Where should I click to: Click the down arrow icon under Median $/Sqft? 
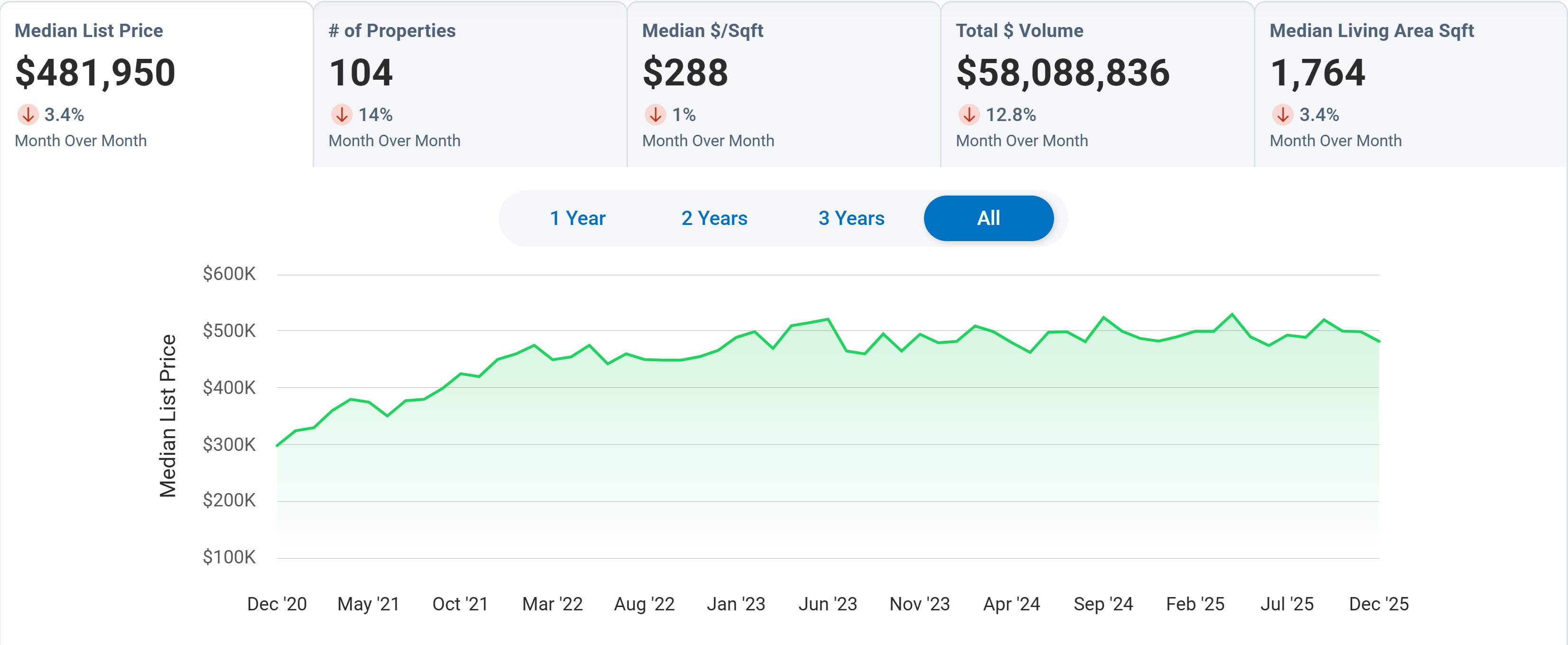655,114
